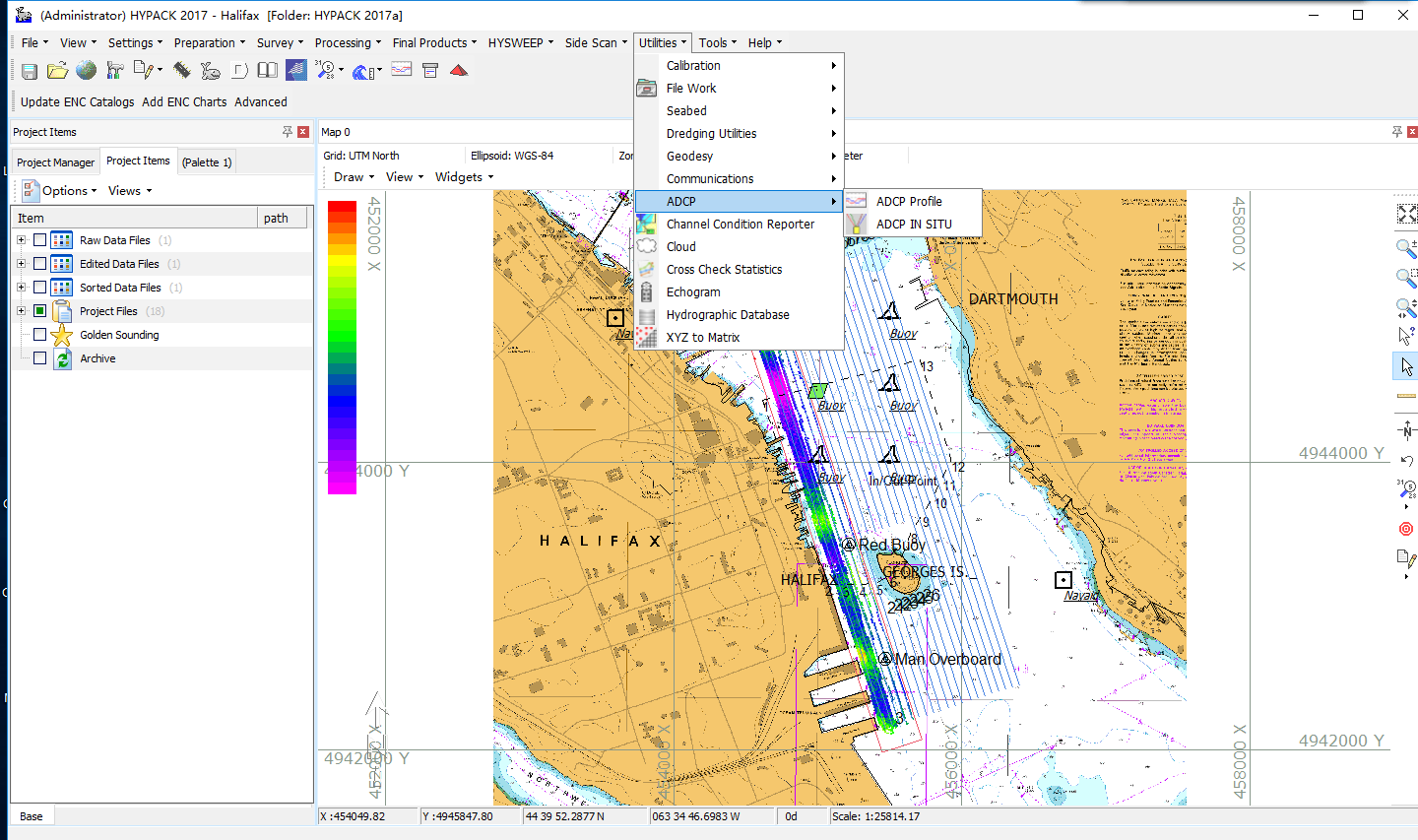Click the red target icon on the right
Viewport: 1418px width, 840px height.
coord(1406,529)
